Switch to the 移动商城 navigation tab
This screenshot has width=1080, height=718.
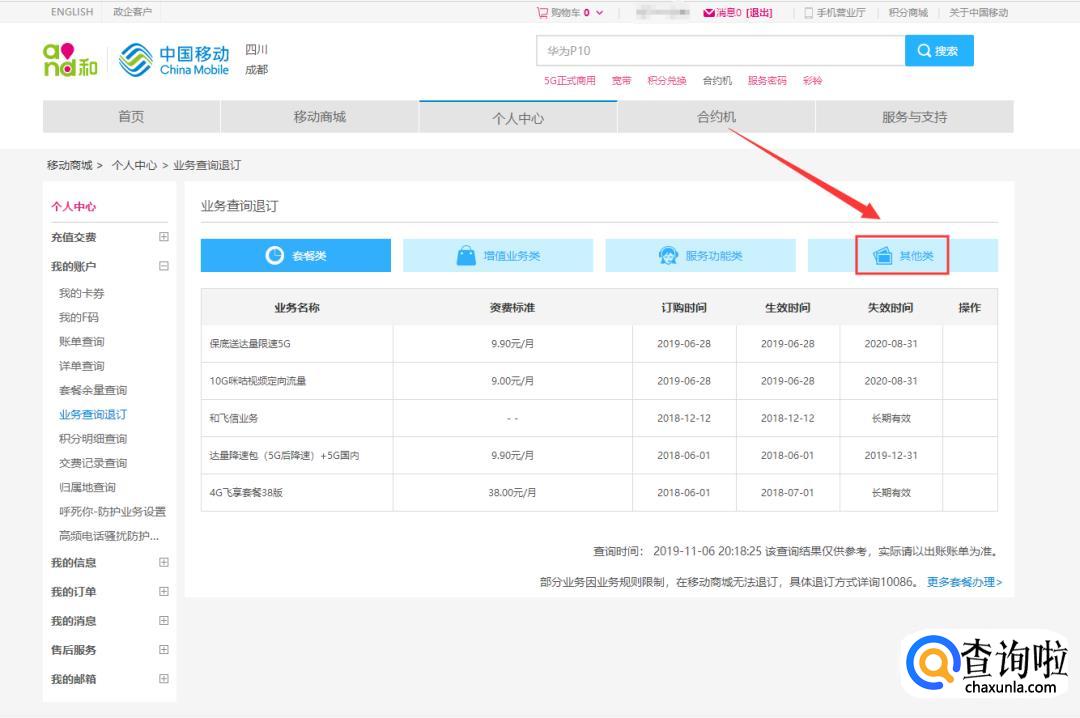pos(319,117)
